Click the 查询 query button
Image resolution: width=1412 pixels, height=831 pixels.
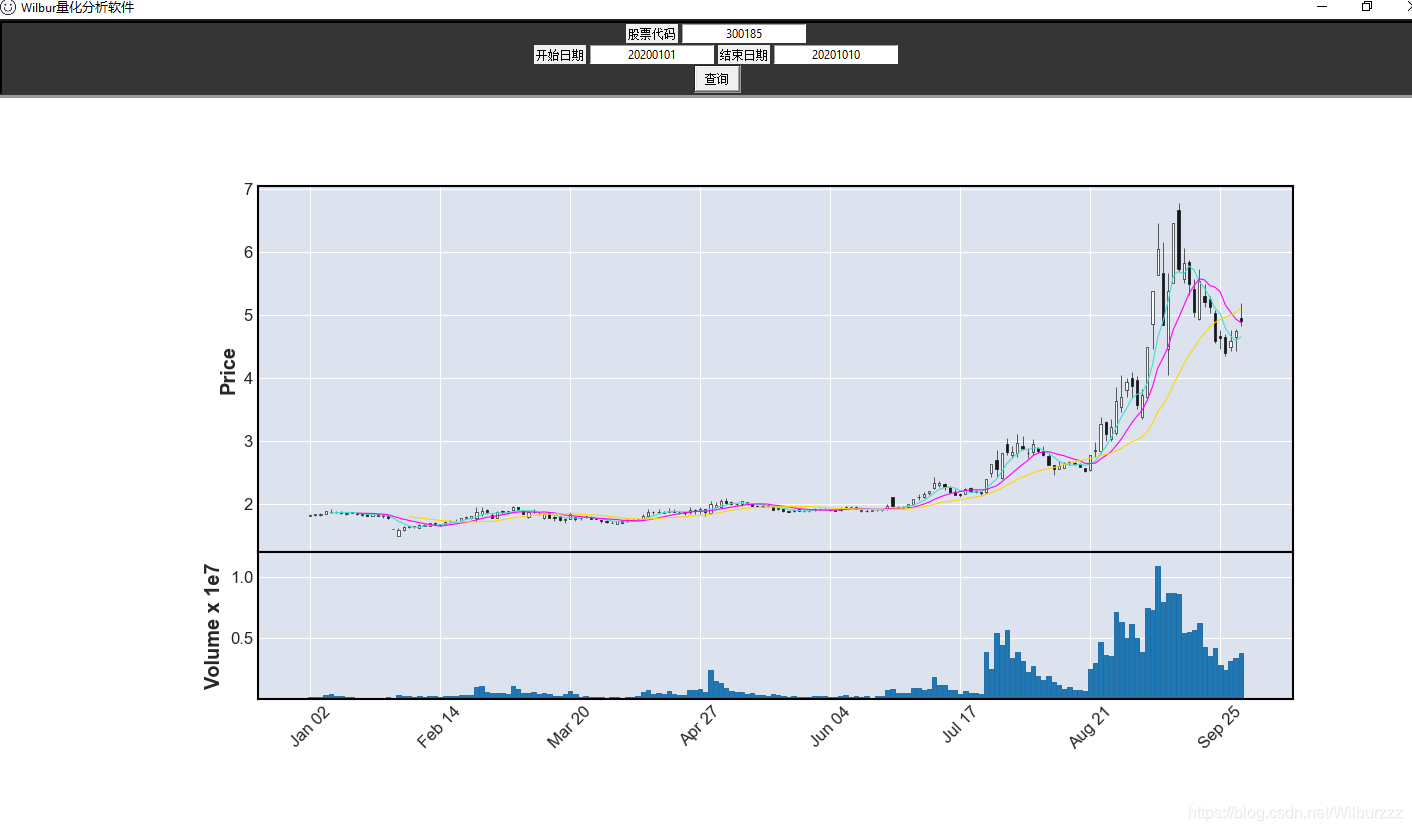[x=717, y=79]
